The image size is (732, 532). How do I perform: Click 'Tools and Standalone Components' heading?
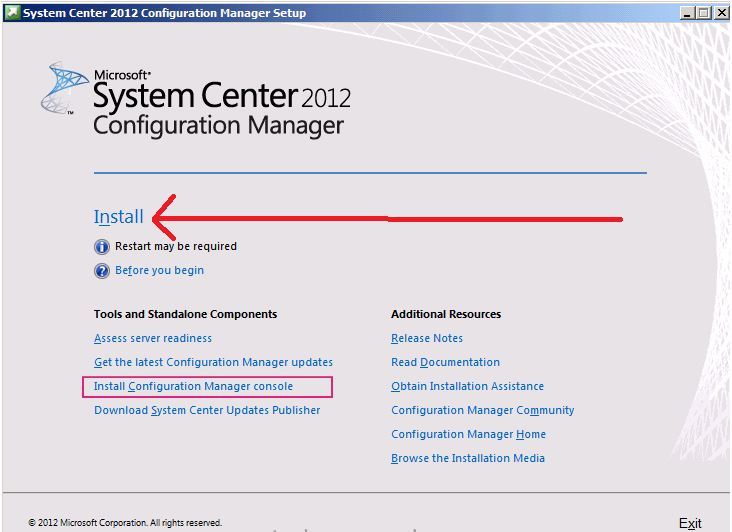pyautogui.click(x=185, y=314)
